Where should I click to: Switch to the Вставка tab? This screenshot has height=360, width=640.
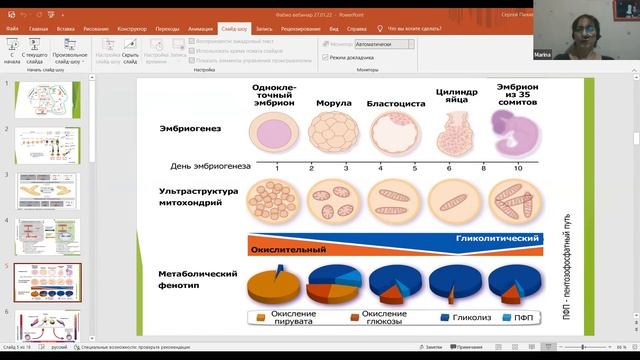65,29
